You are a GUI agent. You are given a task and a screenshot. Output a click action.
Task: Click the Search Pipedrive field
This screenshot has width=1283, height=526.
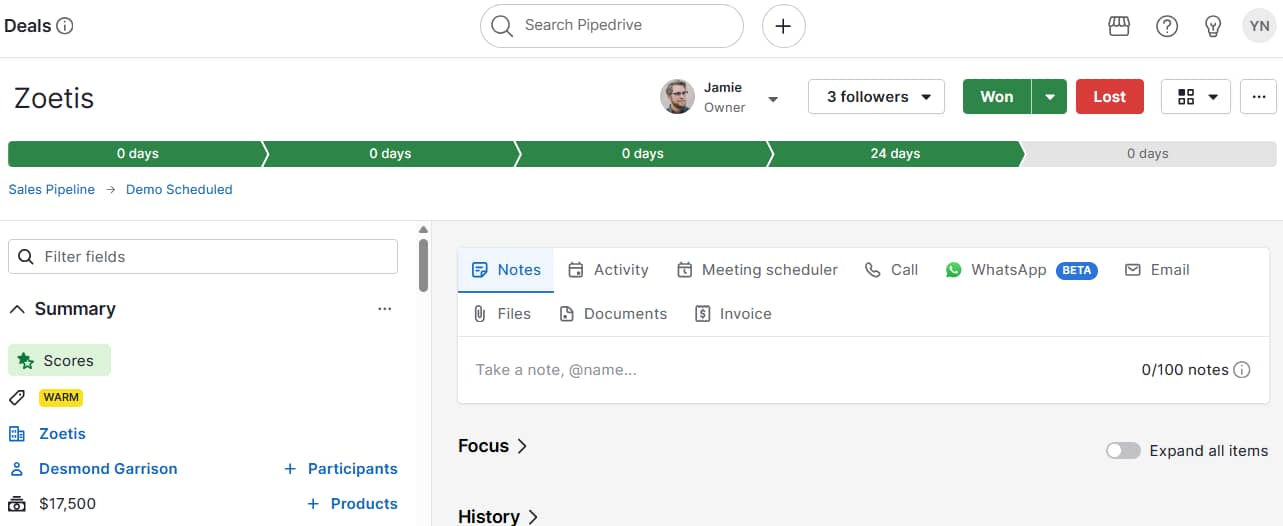[612, 26]
